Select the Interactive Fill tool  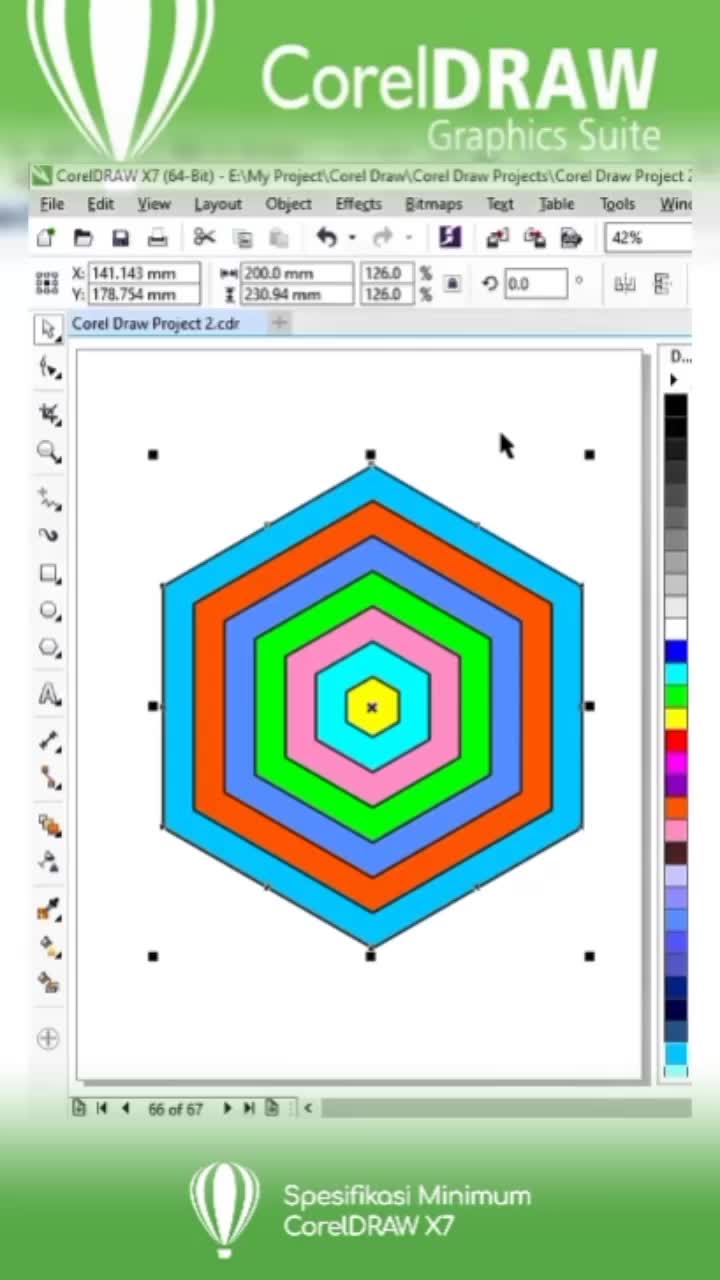(48, 945)
